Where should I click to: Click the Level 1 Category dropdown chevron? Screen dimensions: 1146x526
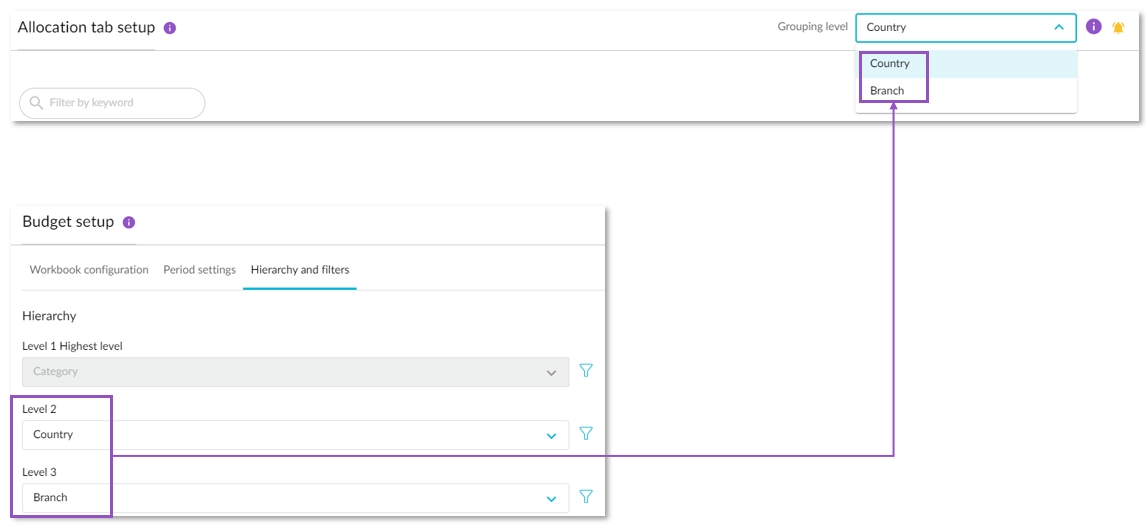click(551, 373)
